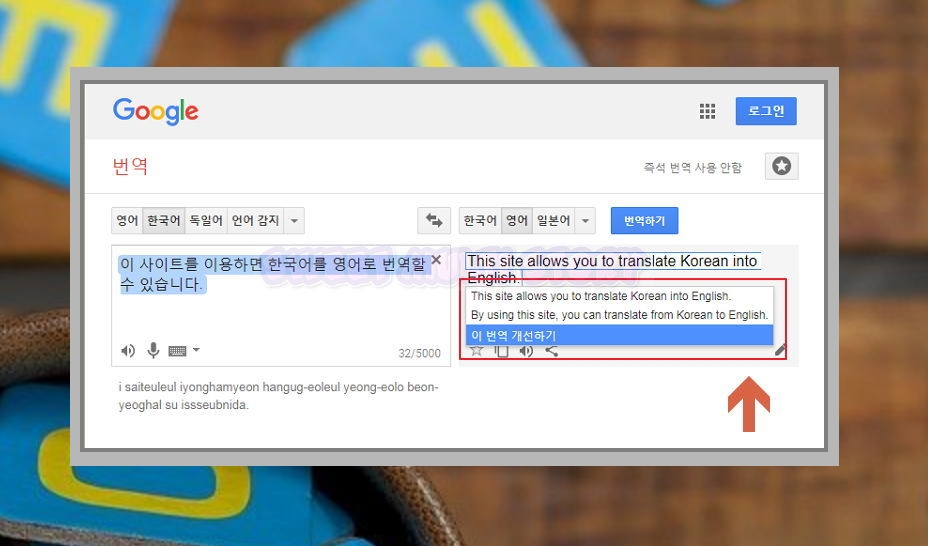
Task: Click the pencil suggest-edit icon
Action: click(x=781, y=350)
